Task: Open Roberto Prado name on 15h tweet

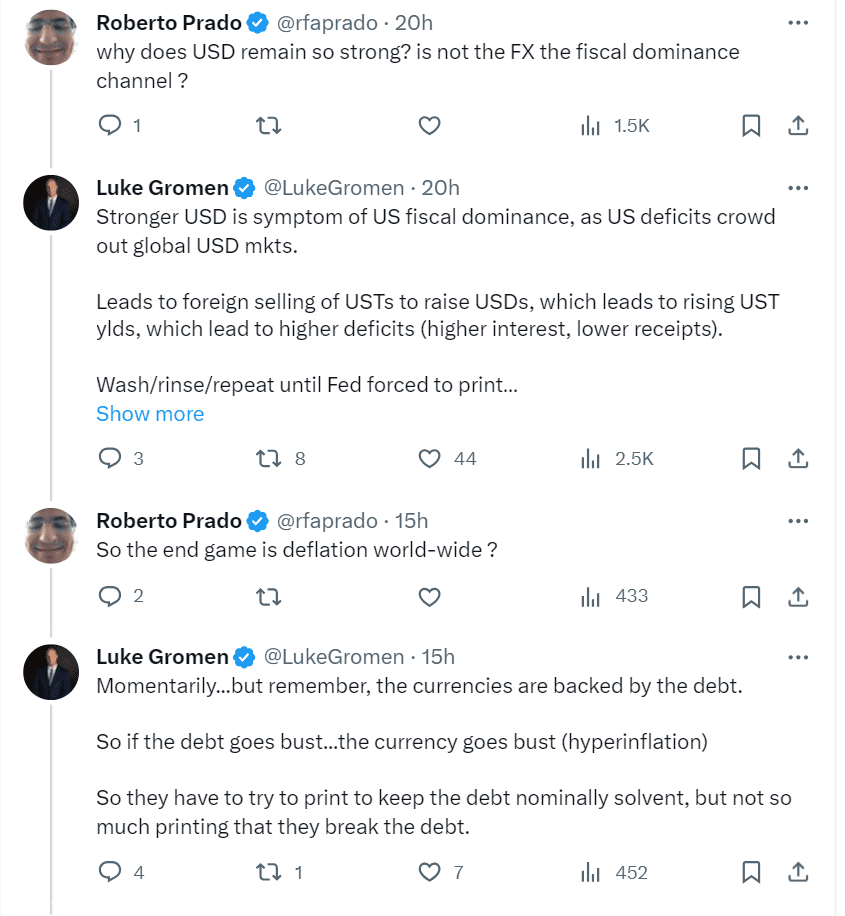Action: coord(169,520)
